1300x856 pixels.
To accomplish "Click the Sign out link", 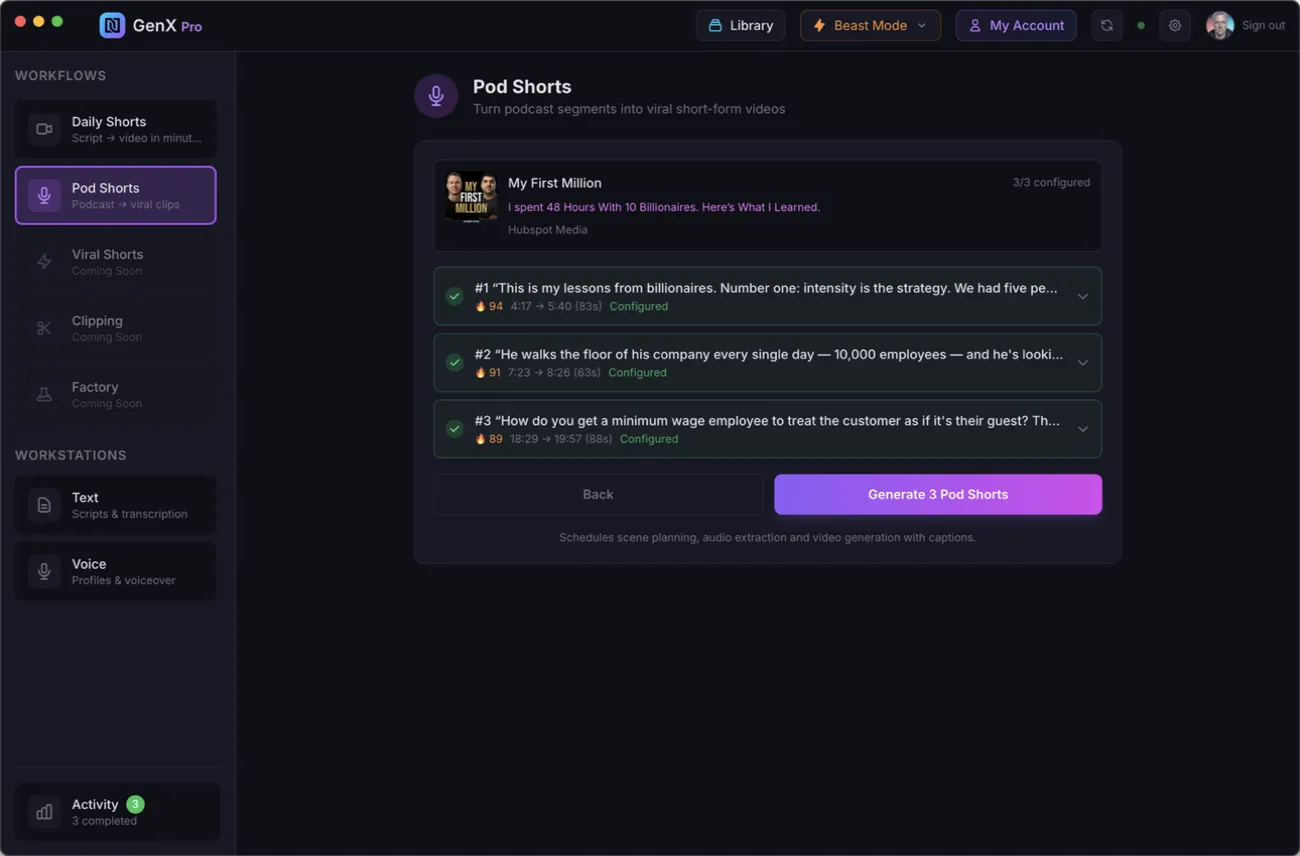I will point(1263,26).
